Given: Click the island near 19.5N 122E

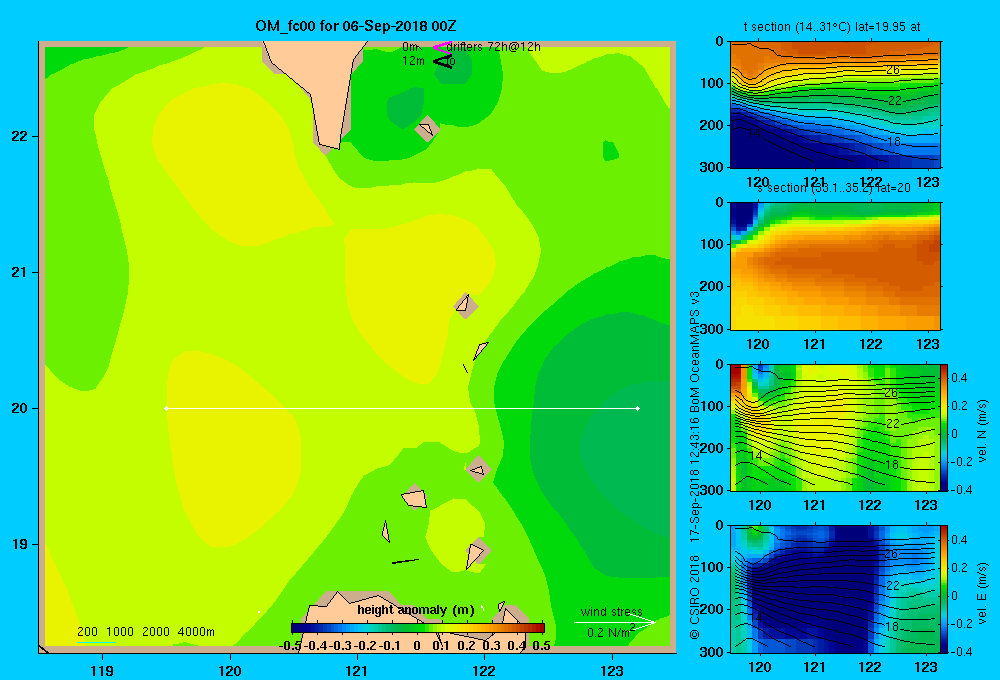Looking at the screenshot, I should (479, 469).
